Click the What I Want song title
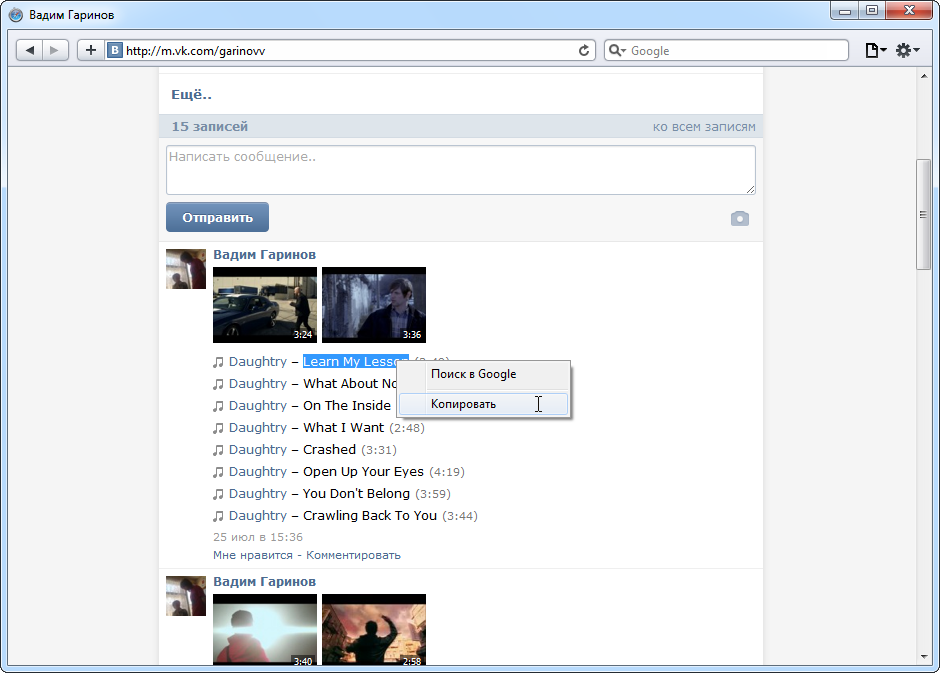 (x=344, y=428)
